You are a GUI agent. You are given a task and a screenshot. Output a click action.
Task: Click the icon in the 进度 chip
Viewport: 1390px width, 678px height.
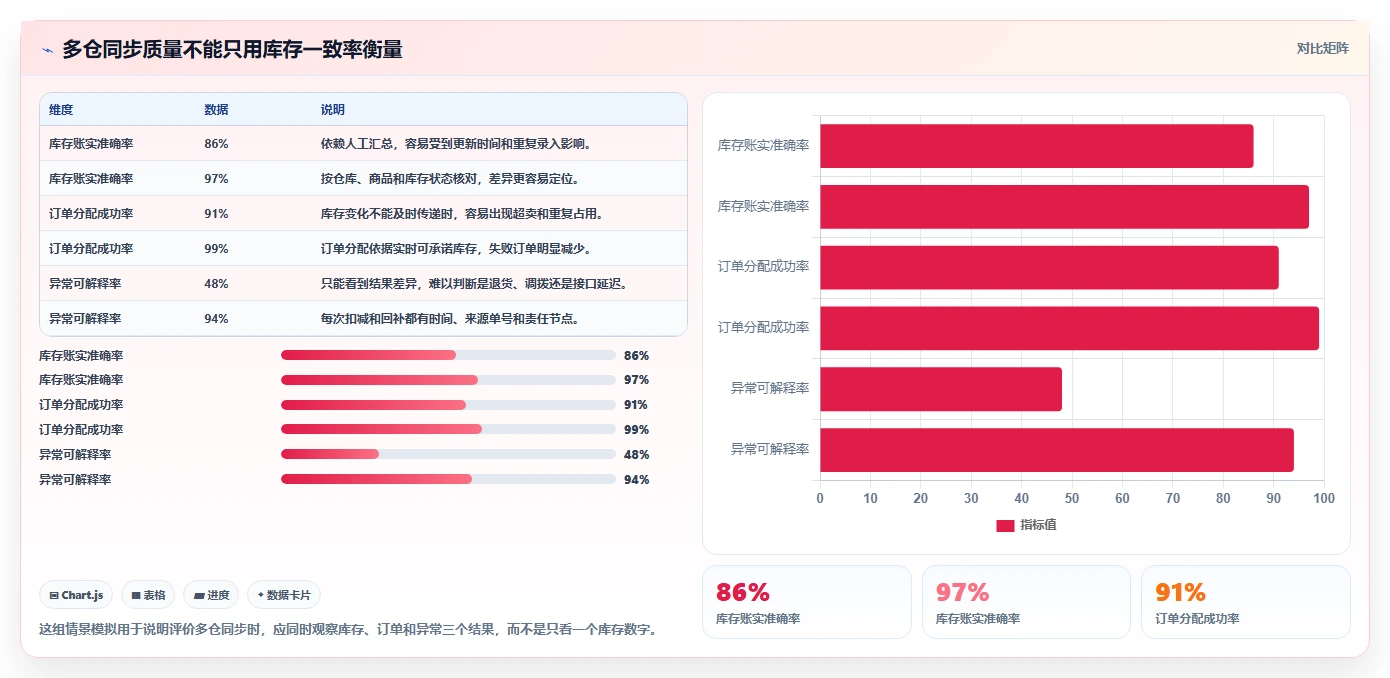[199, 595]
